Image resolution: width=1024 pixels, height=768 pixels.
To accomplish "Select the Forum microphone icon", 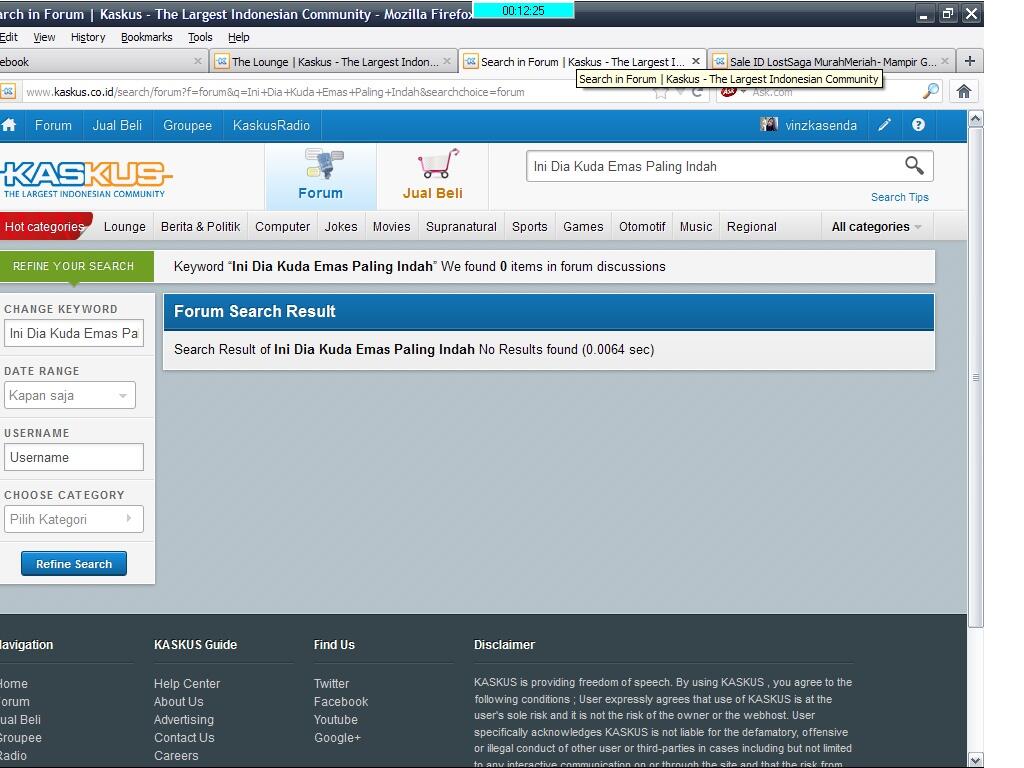I will pyautogui.click(x=323, y=163).
